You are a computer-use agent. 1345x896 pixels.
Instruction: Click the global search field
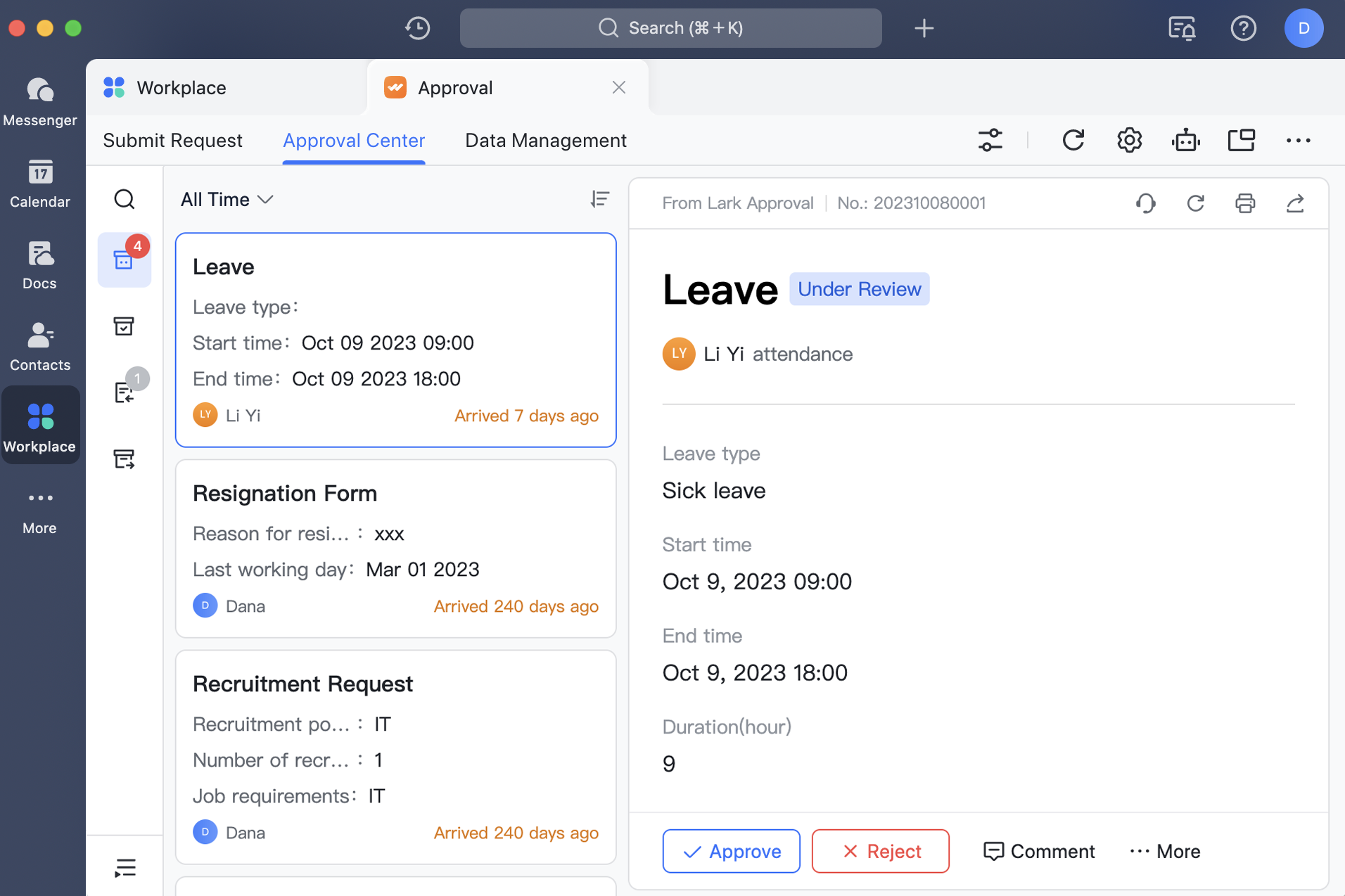670,28
